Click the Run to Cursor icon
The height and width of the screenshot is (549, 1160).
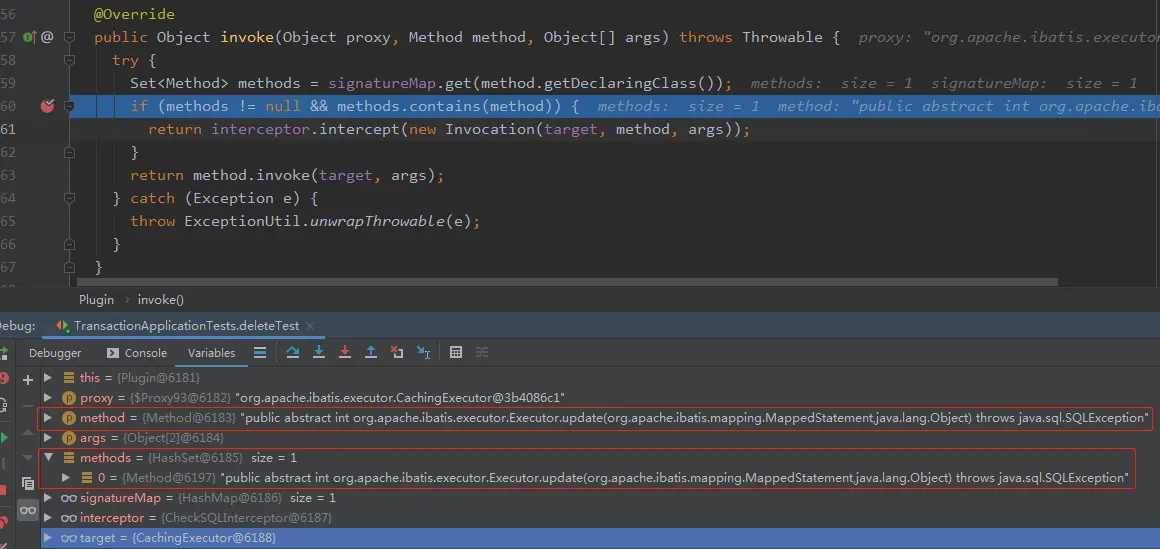(423, 352)
